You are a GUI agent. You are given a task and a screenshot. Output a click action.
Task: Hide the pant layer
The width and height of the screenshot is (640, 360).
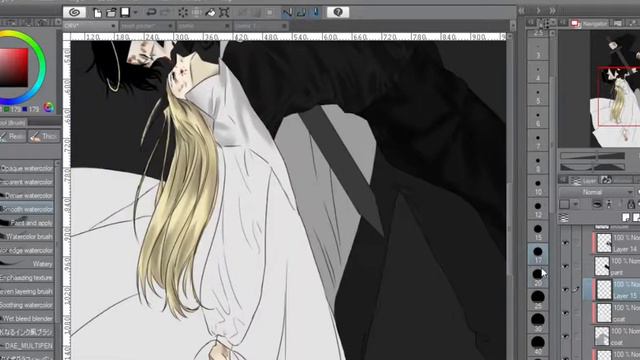pyautogui.click(x=565, y=266)
